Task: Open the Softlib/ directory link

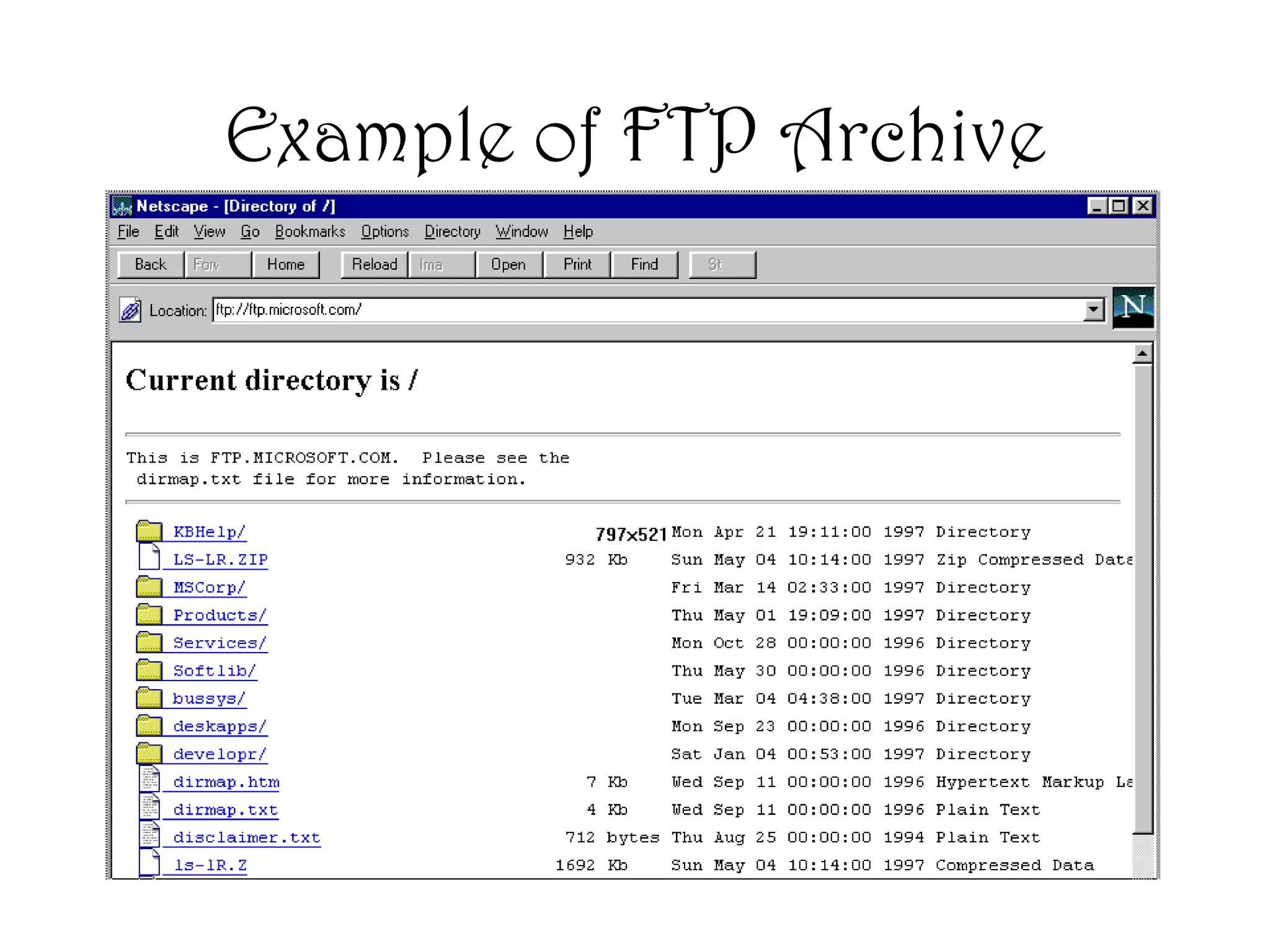Action: [214, 671]
